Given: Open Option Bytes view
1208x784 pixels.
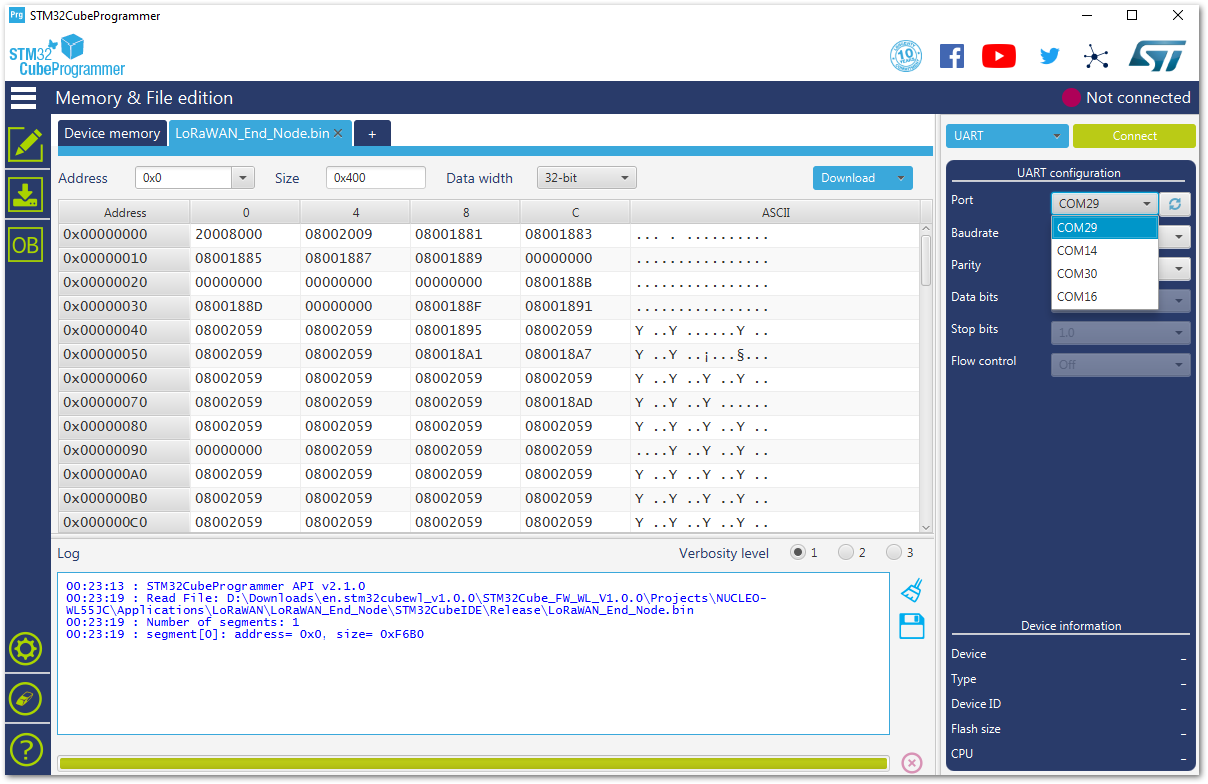Looking at the screenshot, I should (x=25, y=245).
